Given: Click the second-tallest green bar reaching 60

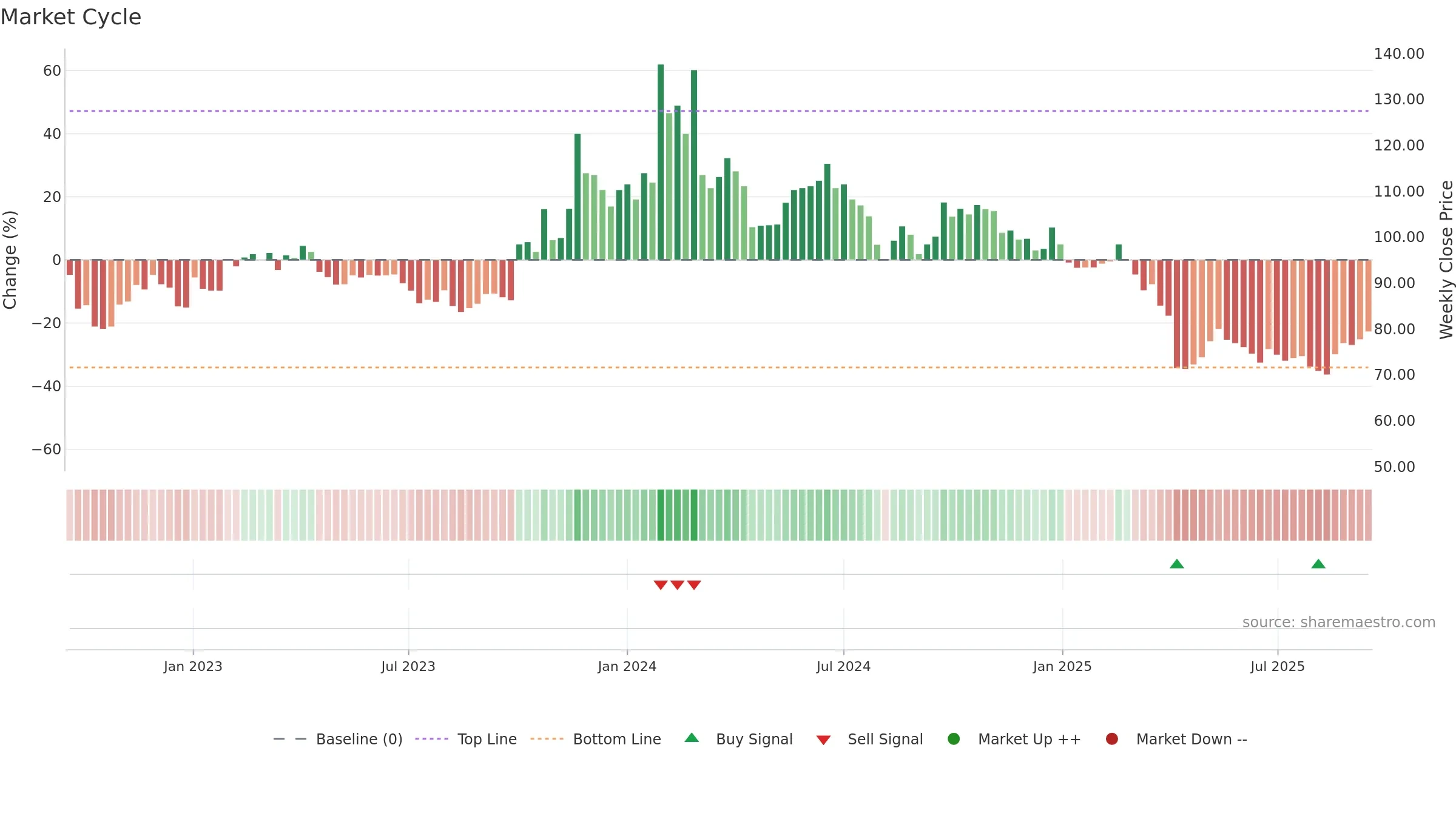Looking at the screenshot, I should point(694,165).
